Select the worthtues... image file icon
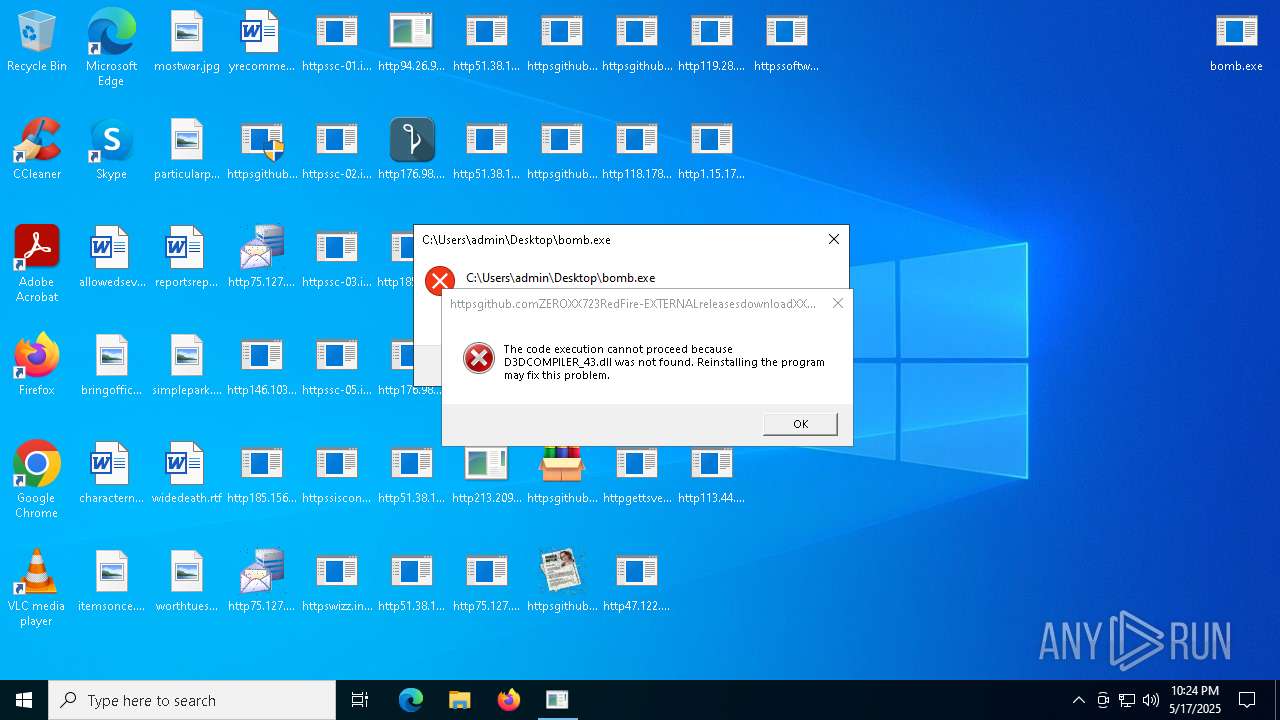Viewport: 1280px width, 720px height. [x=187, y=582]
